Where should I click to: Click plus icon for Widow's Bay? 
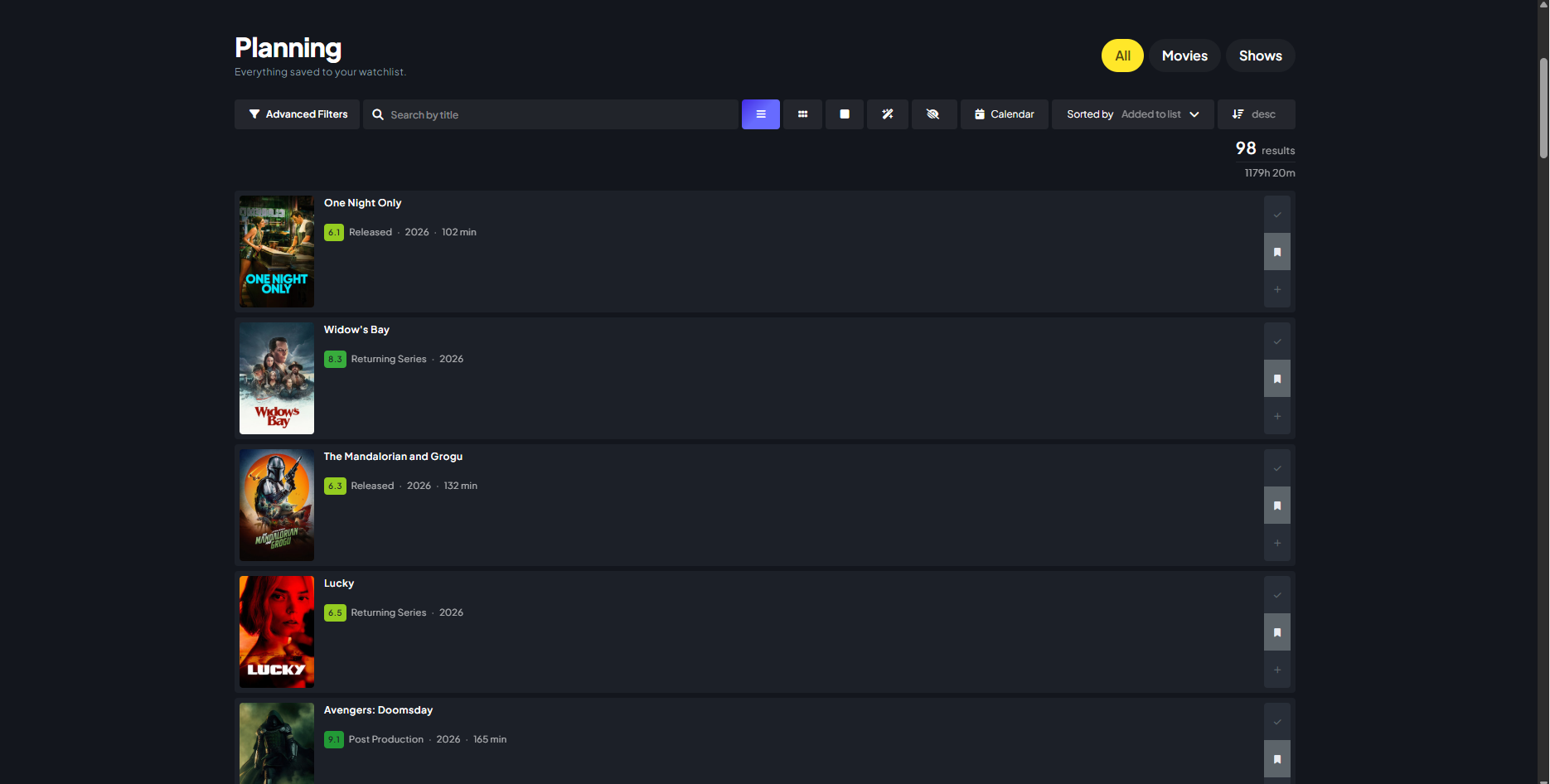(1277, 416)
